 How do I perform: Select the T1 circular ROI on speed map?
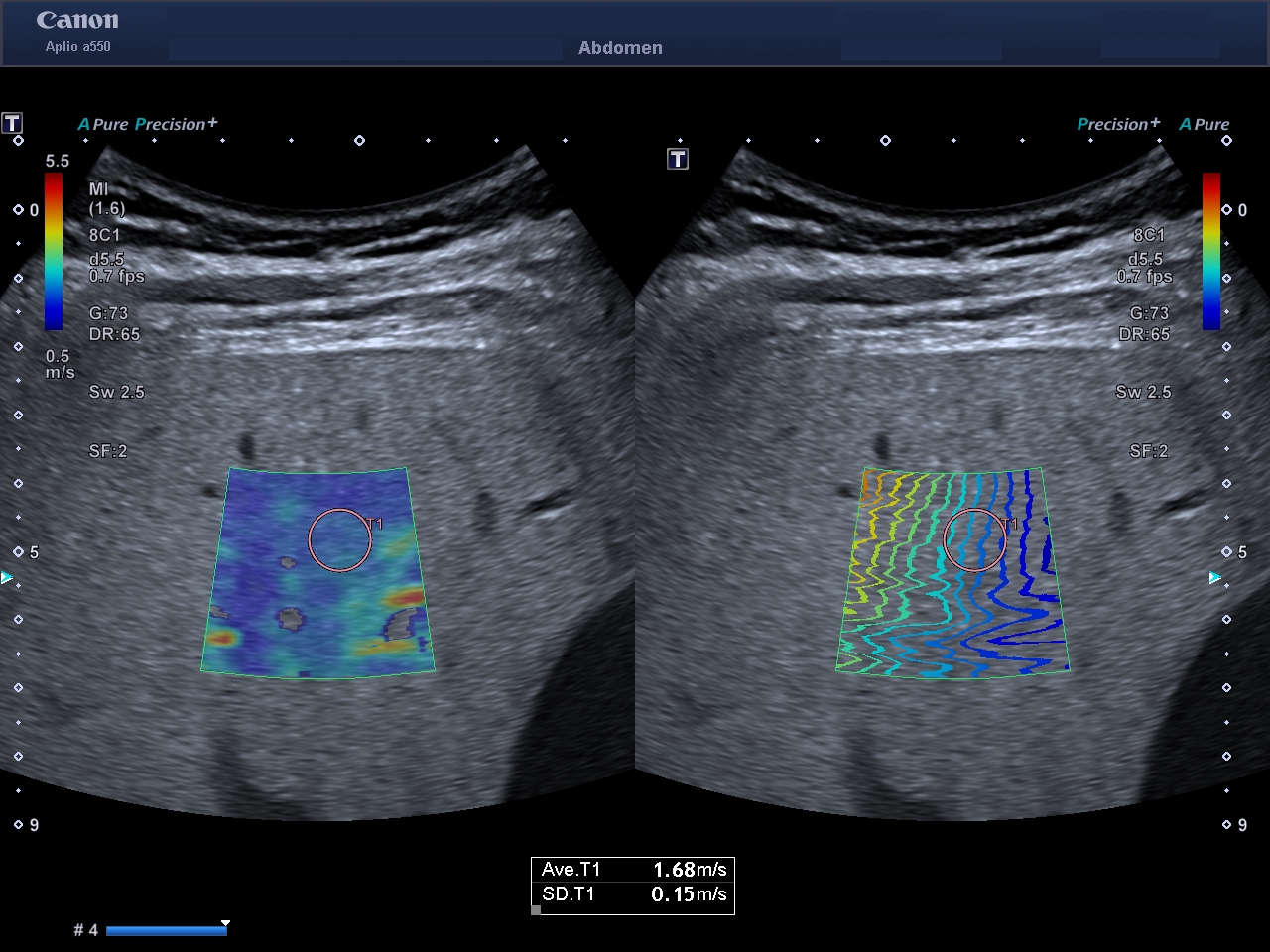point(340,540)
